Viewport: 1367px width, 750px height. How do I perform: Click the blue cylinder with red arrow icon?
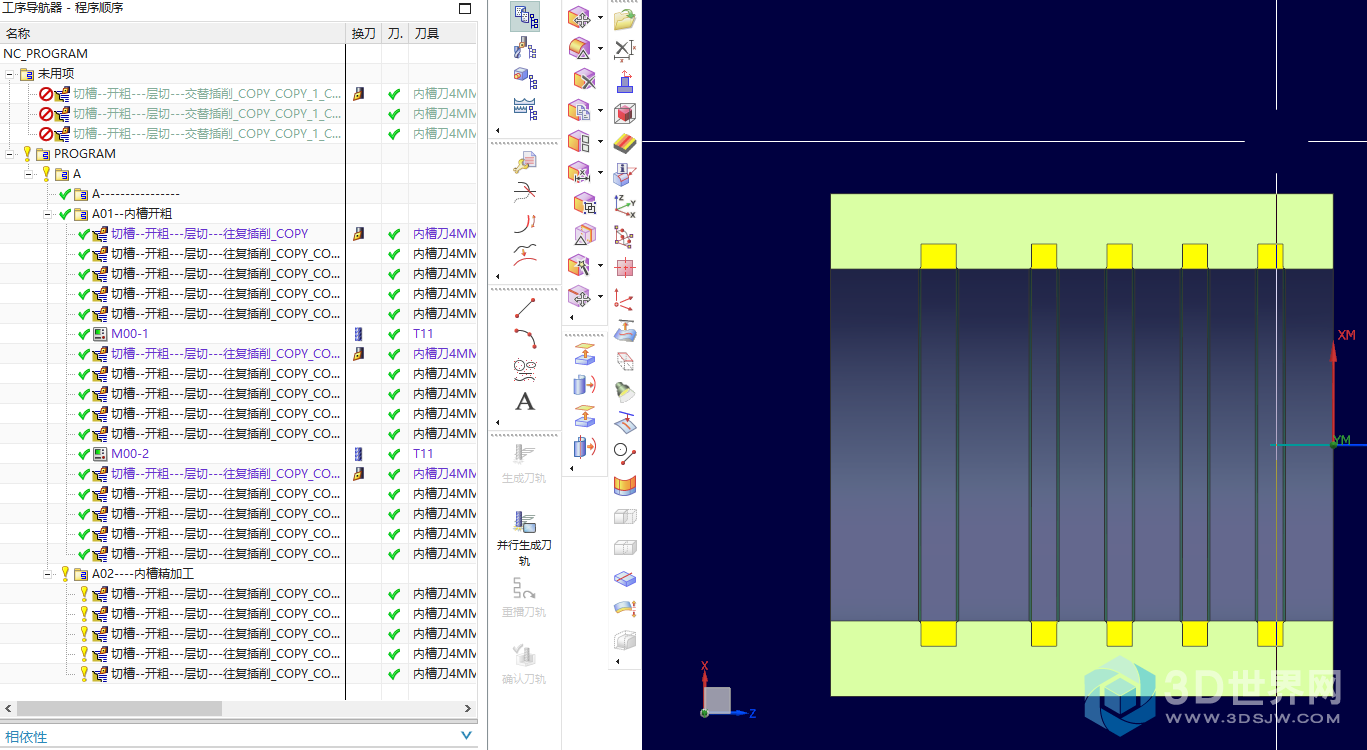[585, 384]
